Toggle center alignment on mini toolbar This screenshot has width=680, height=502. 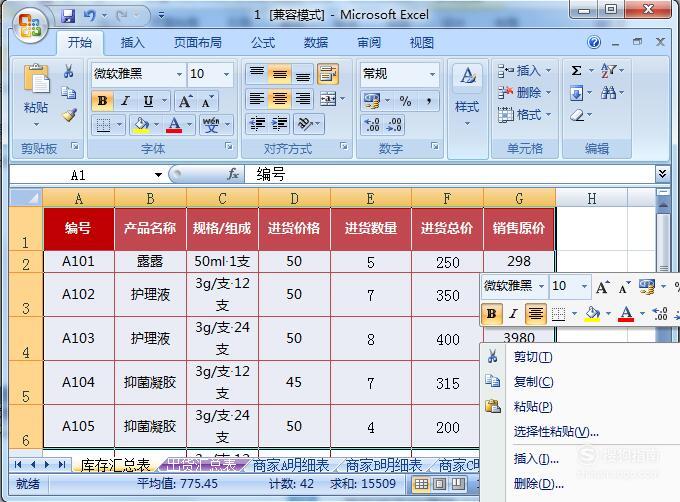tap(536, 313)
